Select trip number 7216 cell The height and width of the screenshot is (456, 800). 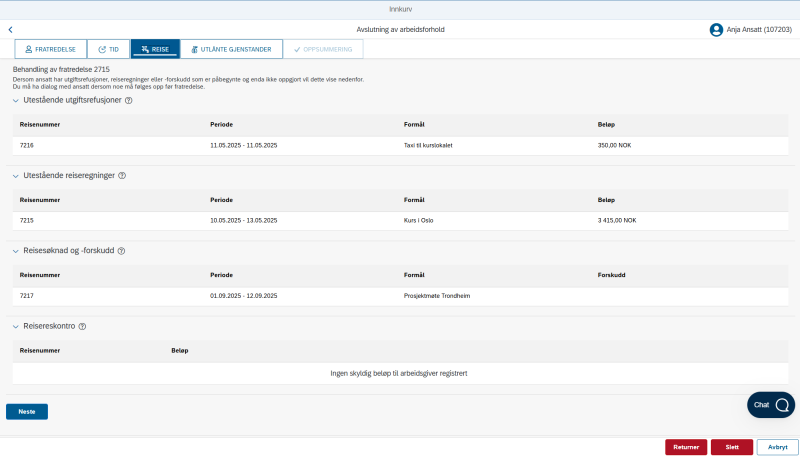27,145
